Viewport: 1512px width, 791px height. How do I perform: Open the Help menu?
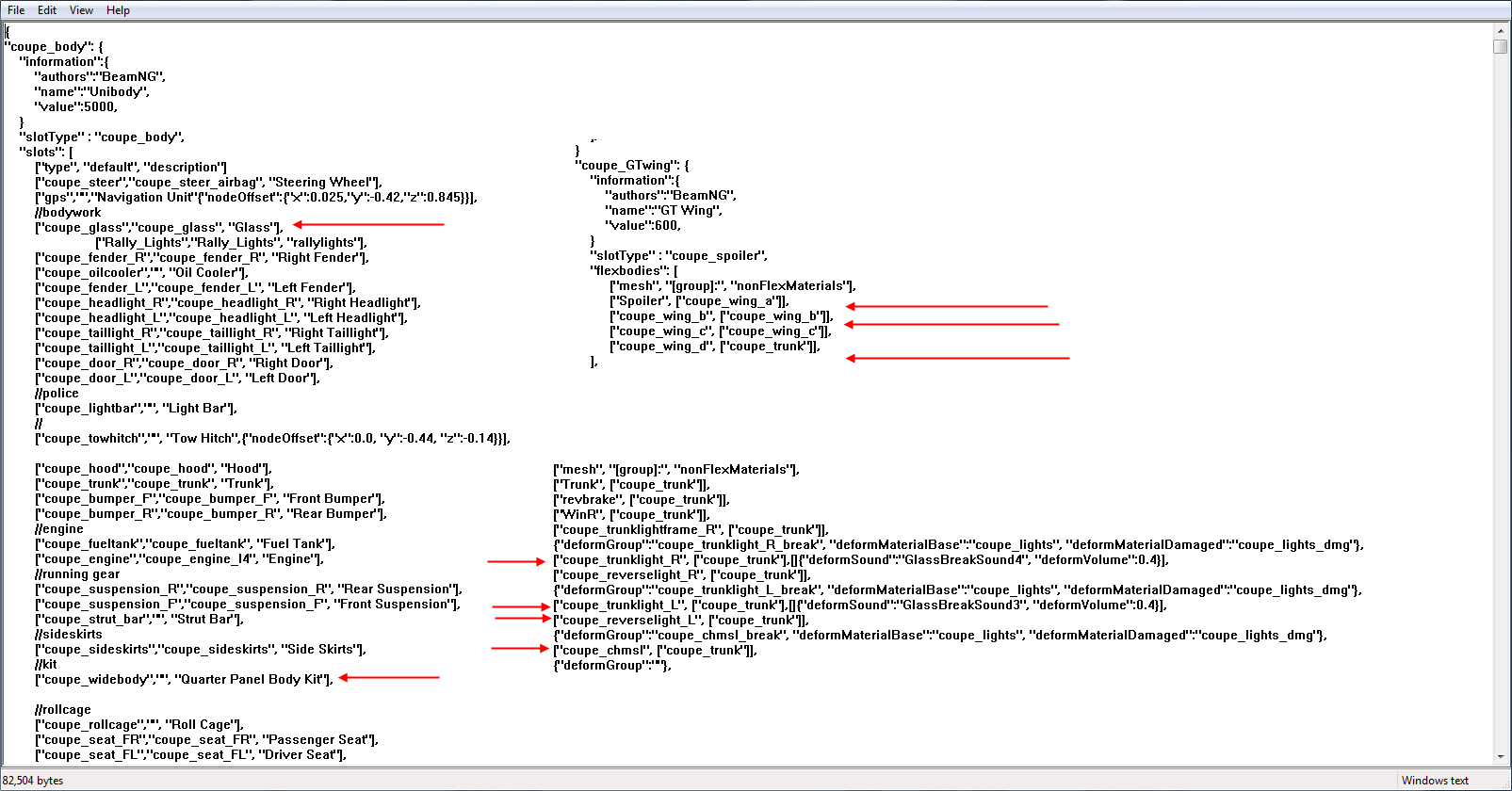point(118,10)
